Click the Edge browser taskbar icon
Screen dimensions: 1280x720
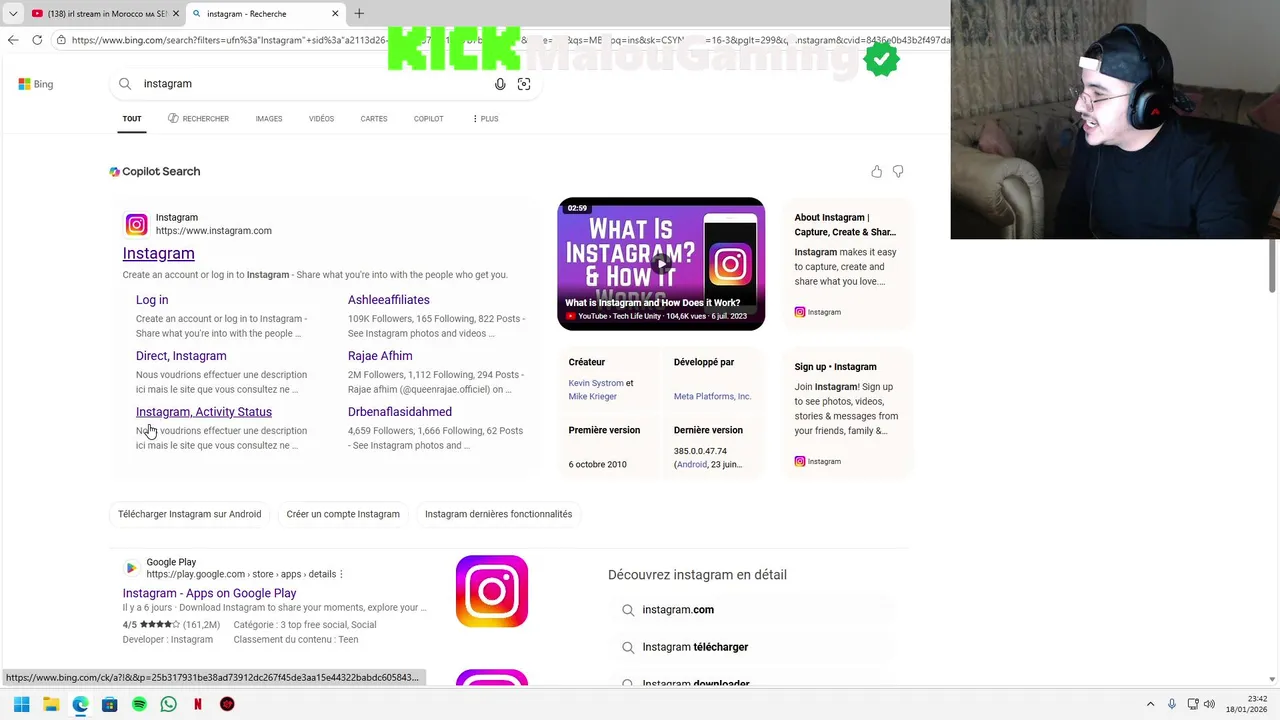click(80, 704)
